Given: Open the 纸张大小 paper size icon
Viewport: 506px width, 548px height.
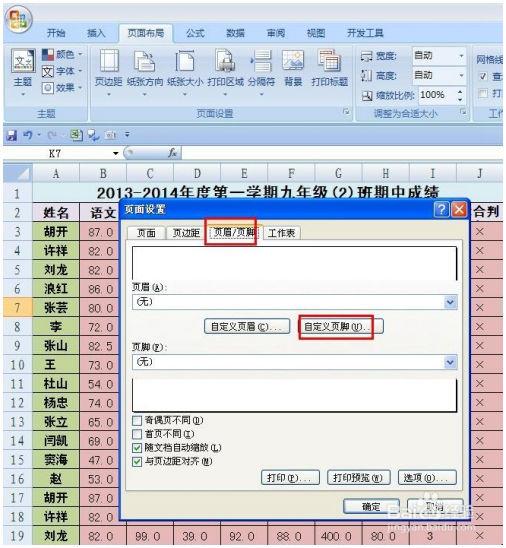Looking at the screenshot, I should tap(185, 69).
